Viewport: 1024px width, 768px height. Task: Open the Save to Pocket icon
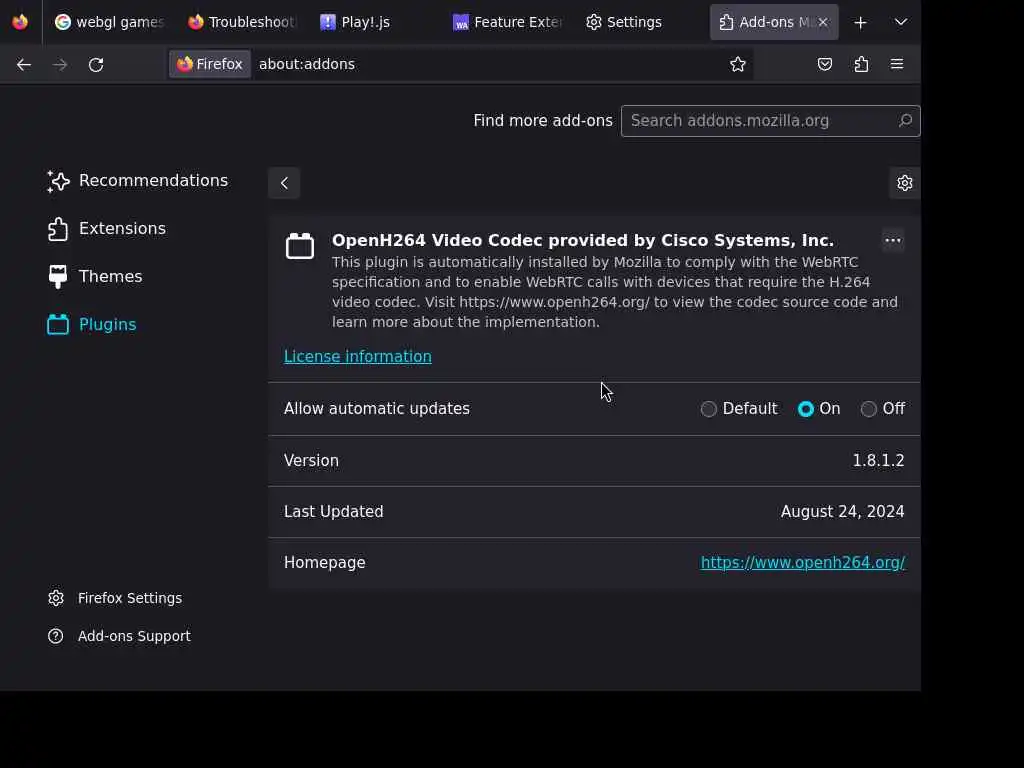tap(825, 64)
